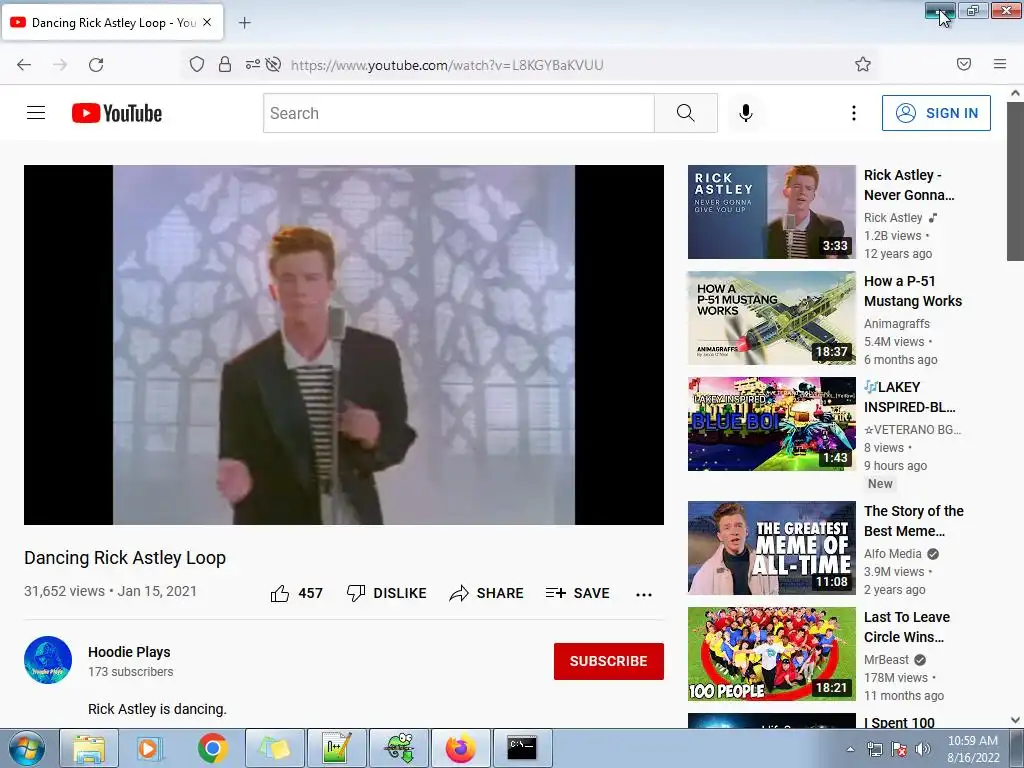Click the MrBeast channel name
Viewport: 1024px width, 768px height.
coord(886,660)
